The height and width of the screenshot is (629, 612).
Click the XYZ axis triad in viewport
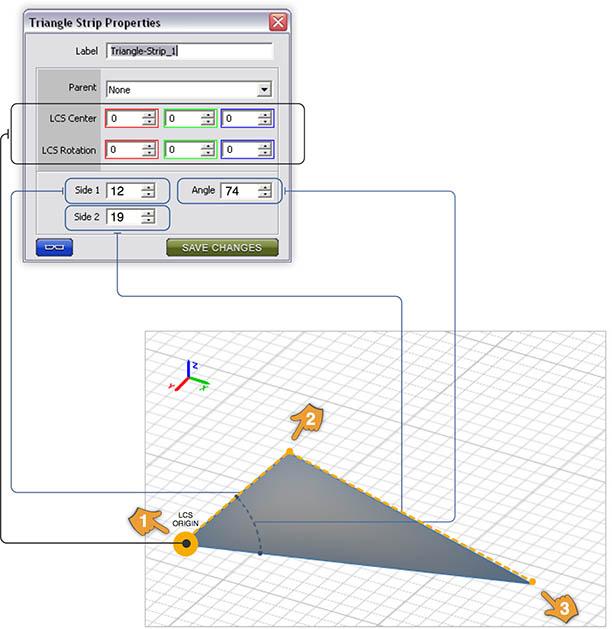[189, 375]
